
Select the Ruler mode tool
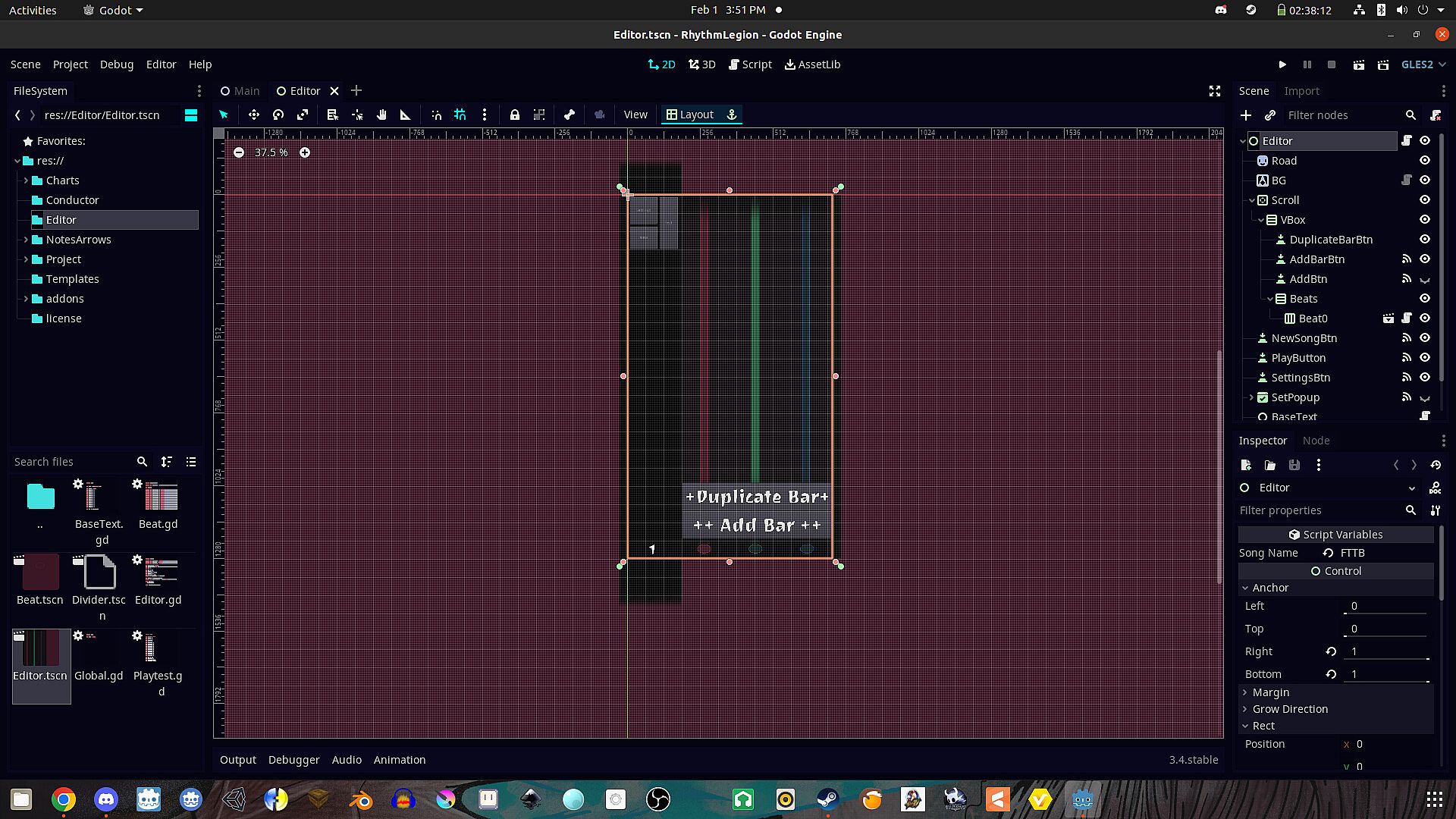[406, 115]
